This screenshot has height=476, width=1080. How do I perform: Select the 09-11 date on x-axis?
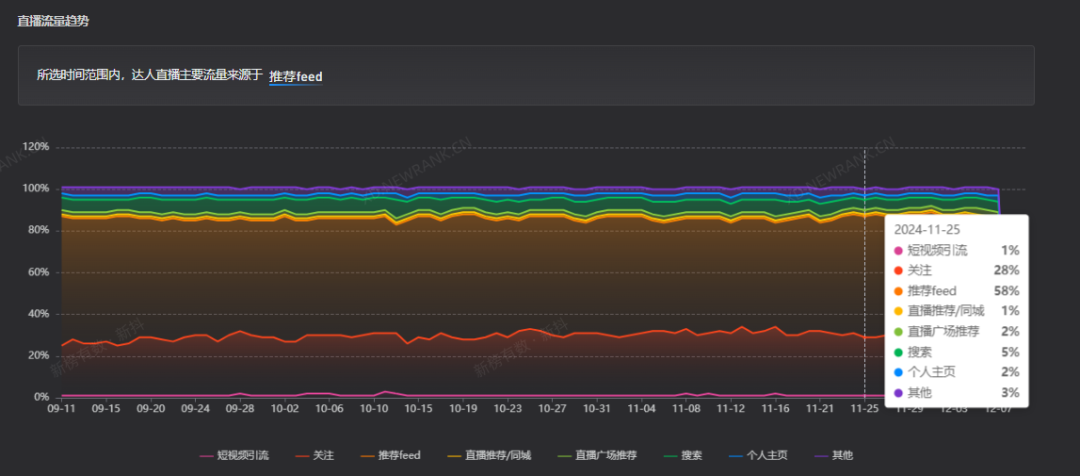(61, 408)
